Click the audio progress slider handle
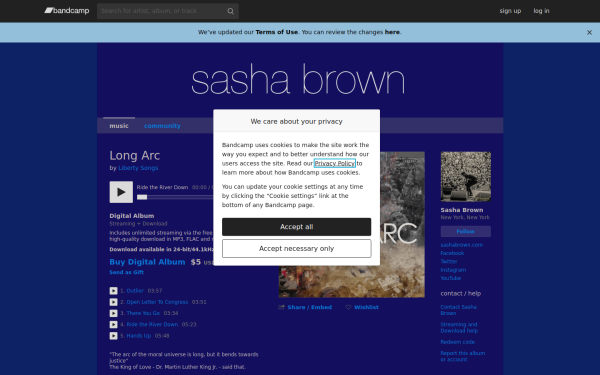The image size is (600, 375). click(142, 197)
